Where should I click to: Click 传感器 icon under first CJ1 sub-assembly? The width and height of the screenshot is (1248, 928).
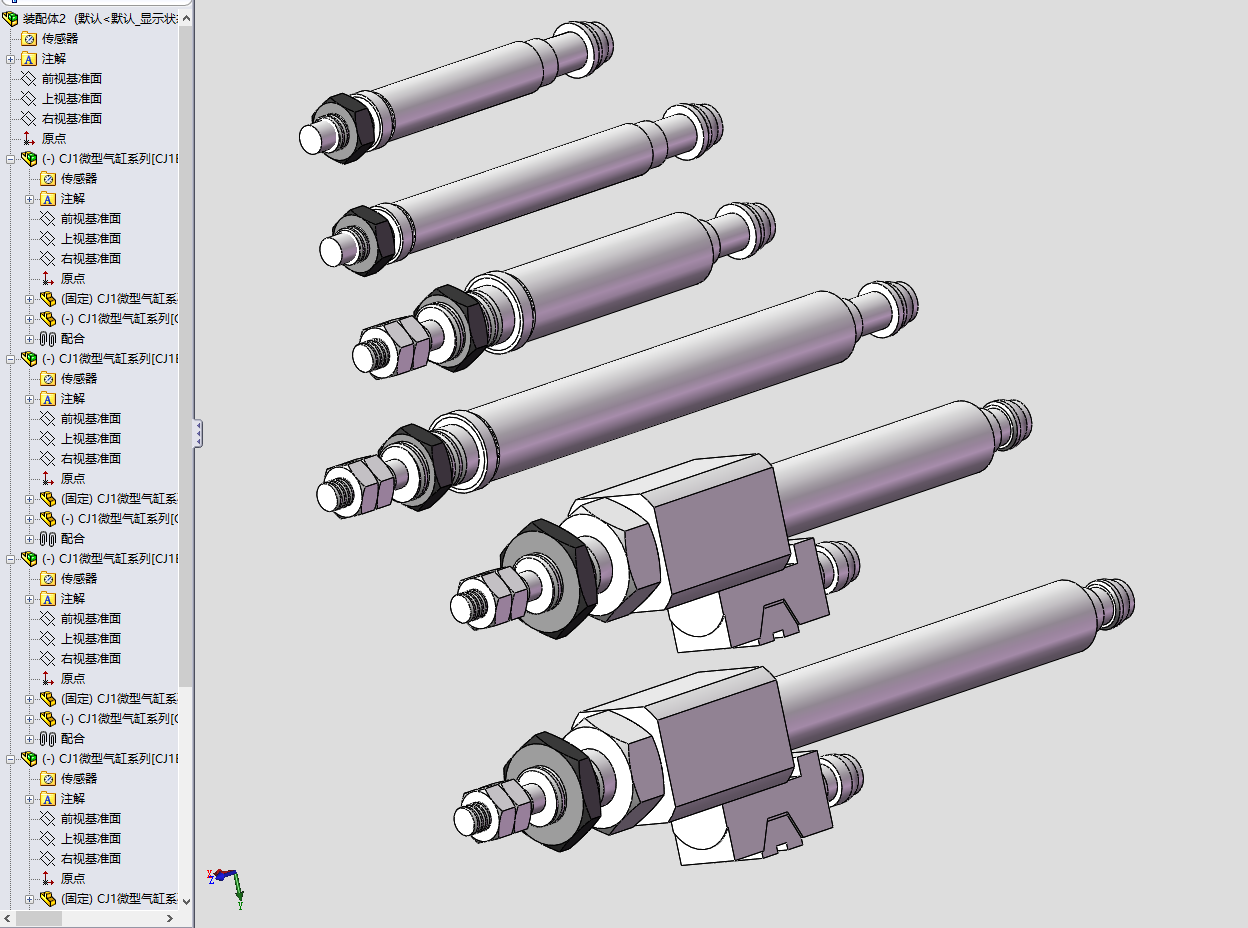tap(47, 178)
